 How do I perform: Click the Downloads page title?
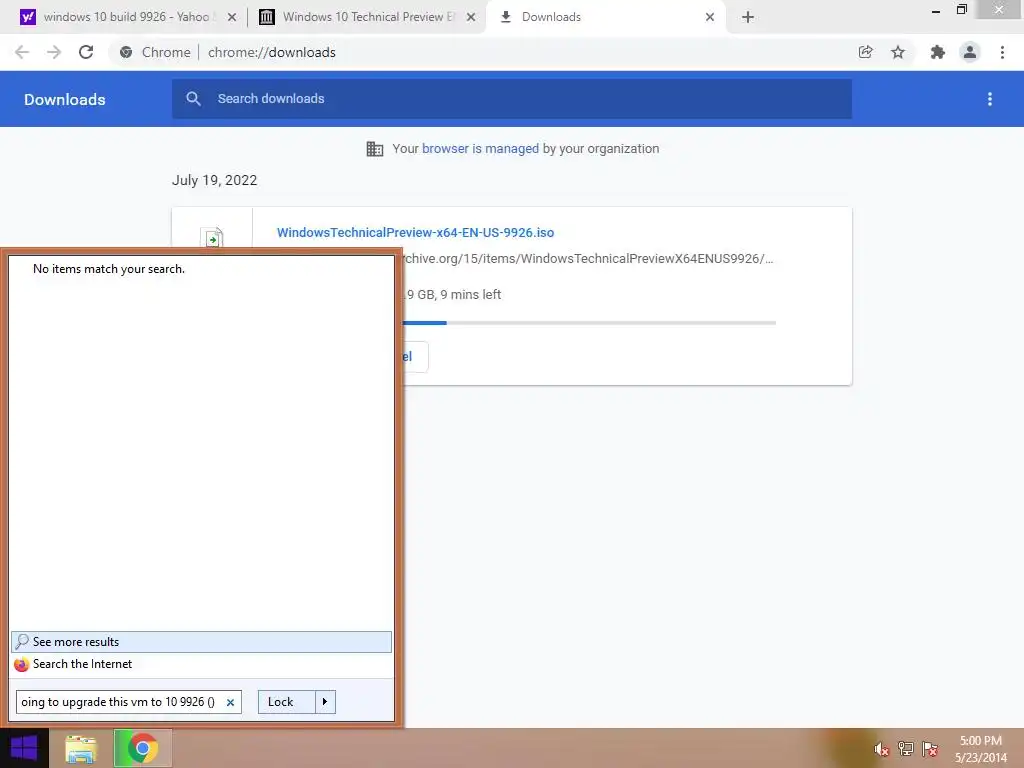click(x=65, y=99)
